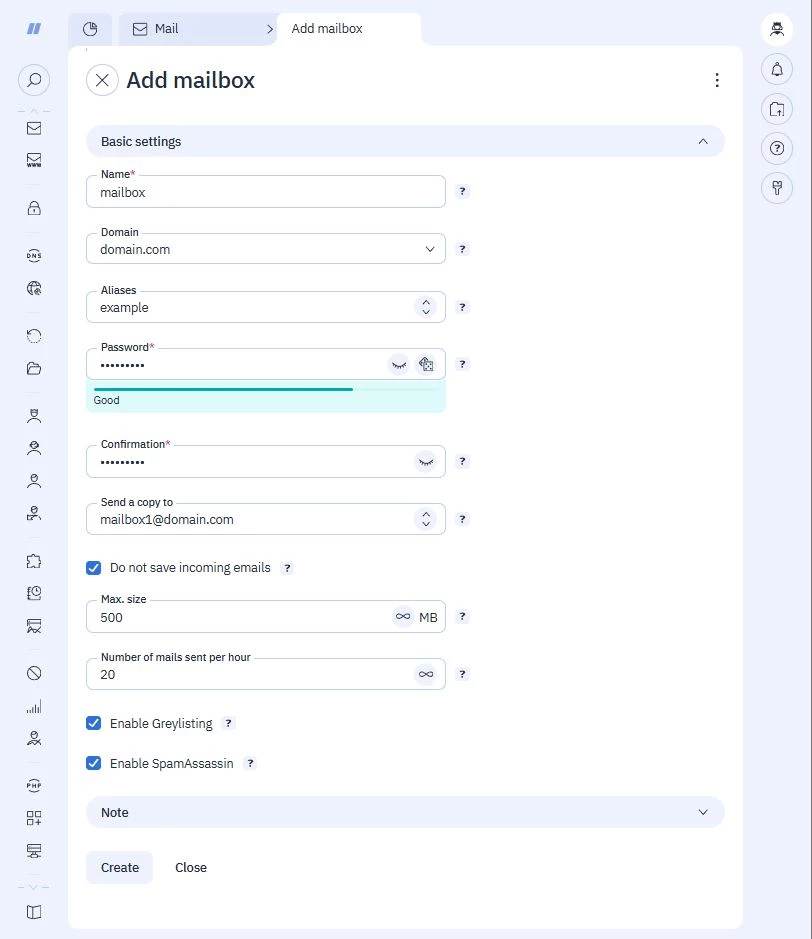Open the notifications bell icon
Image resolution: width=812 pixels, height=939 pixels.
(777, 69)
